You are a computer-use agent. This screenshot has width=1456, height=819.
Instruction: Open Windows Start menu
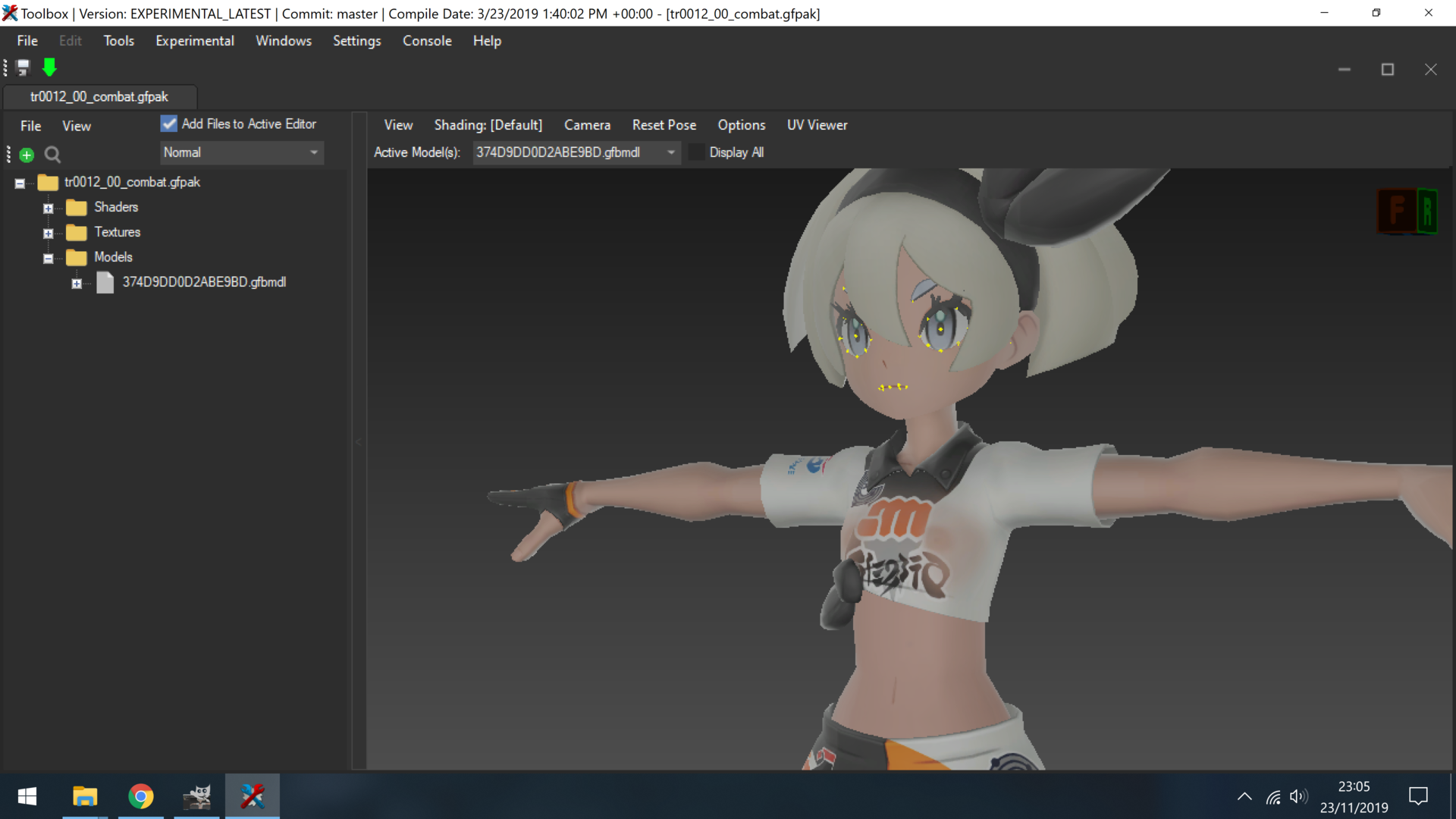coord(27,796)
